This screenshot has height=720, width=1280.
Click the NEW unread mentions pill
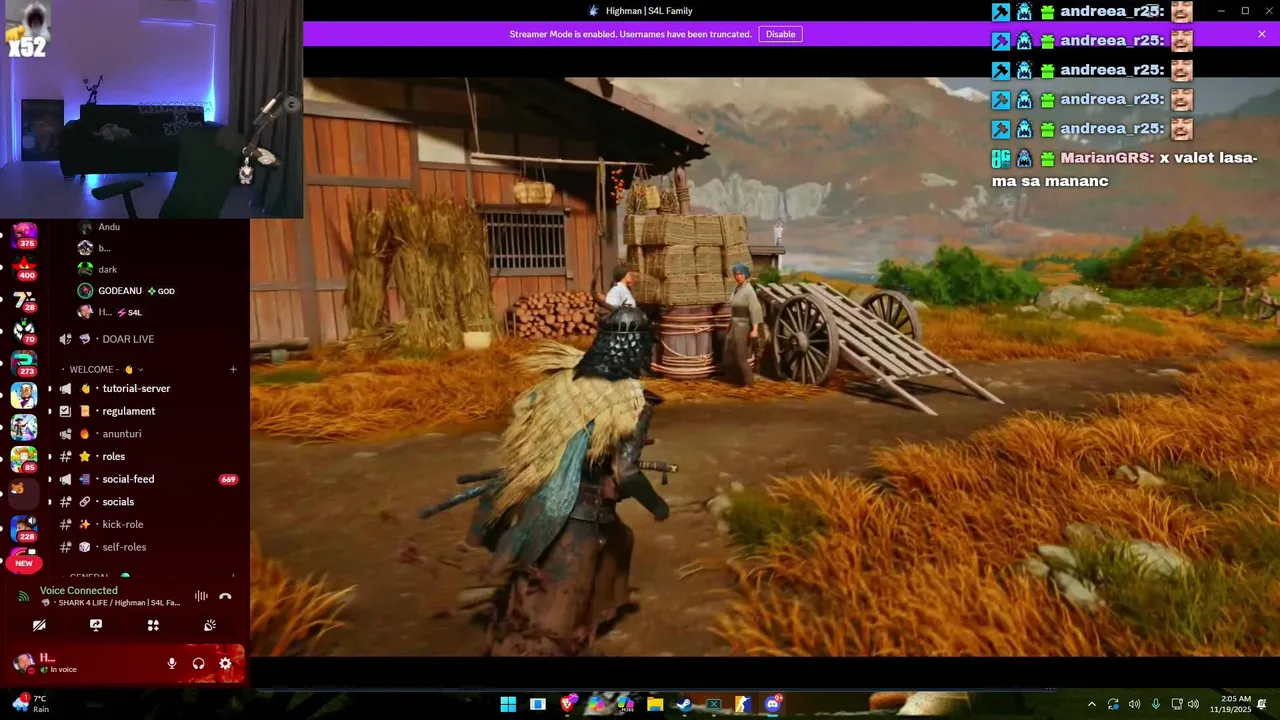(x=24, y=563)
